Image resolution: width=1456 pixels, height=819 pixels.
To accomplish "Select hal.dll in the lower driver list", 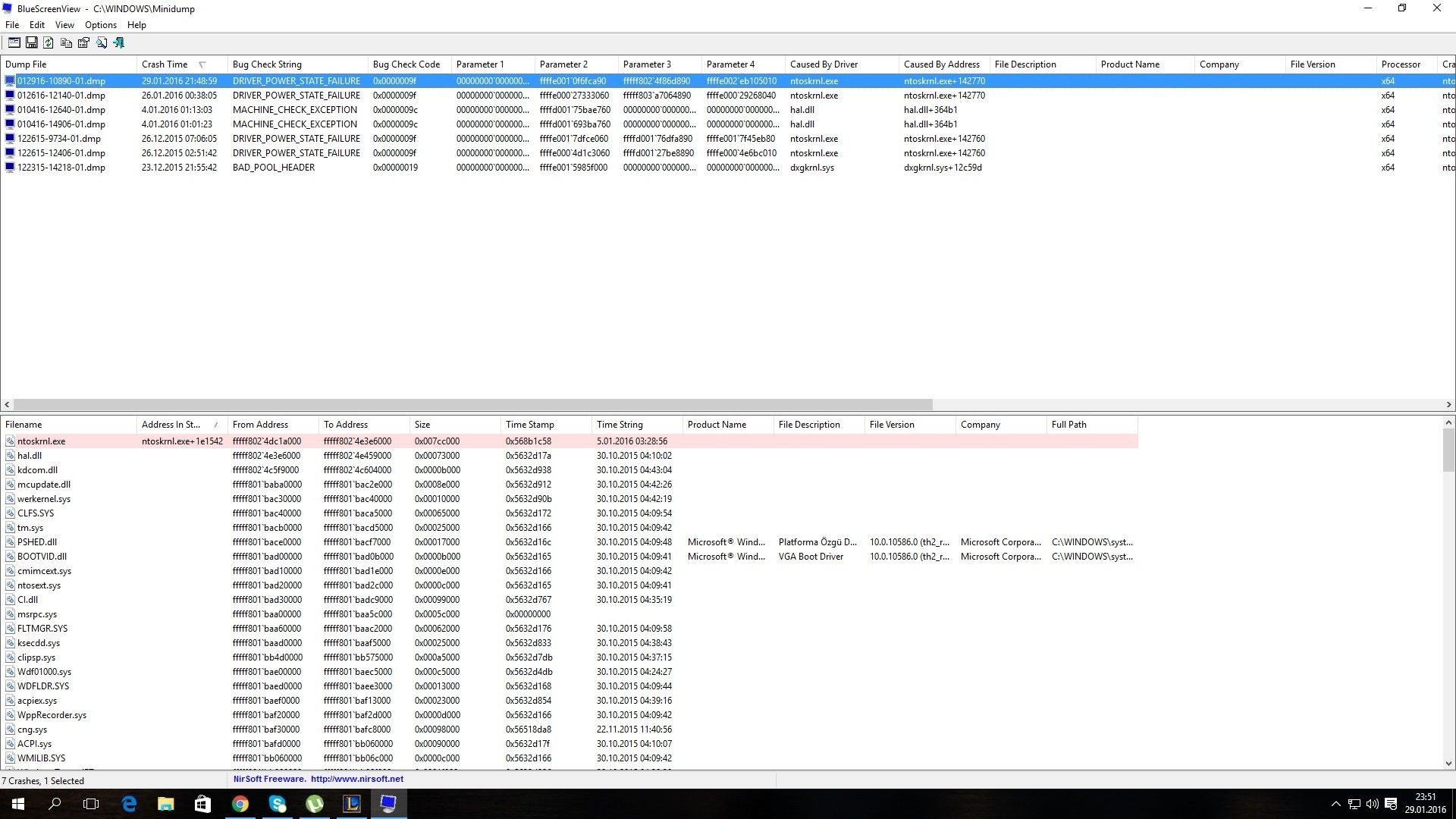I will tap(30, 456).
